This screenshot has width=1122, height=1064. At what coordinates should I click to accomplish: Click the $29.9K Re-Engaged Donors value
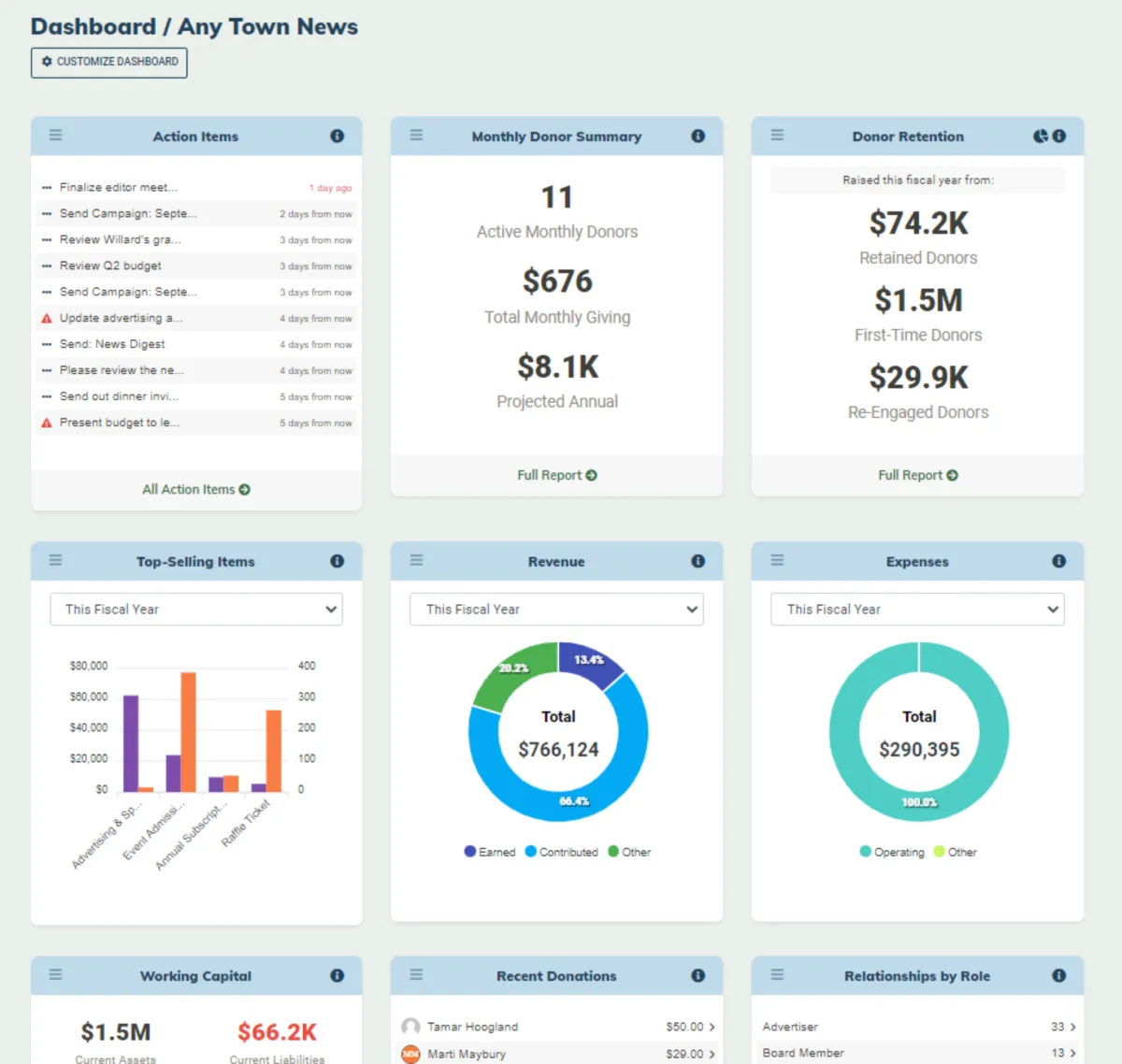(918, 378)
